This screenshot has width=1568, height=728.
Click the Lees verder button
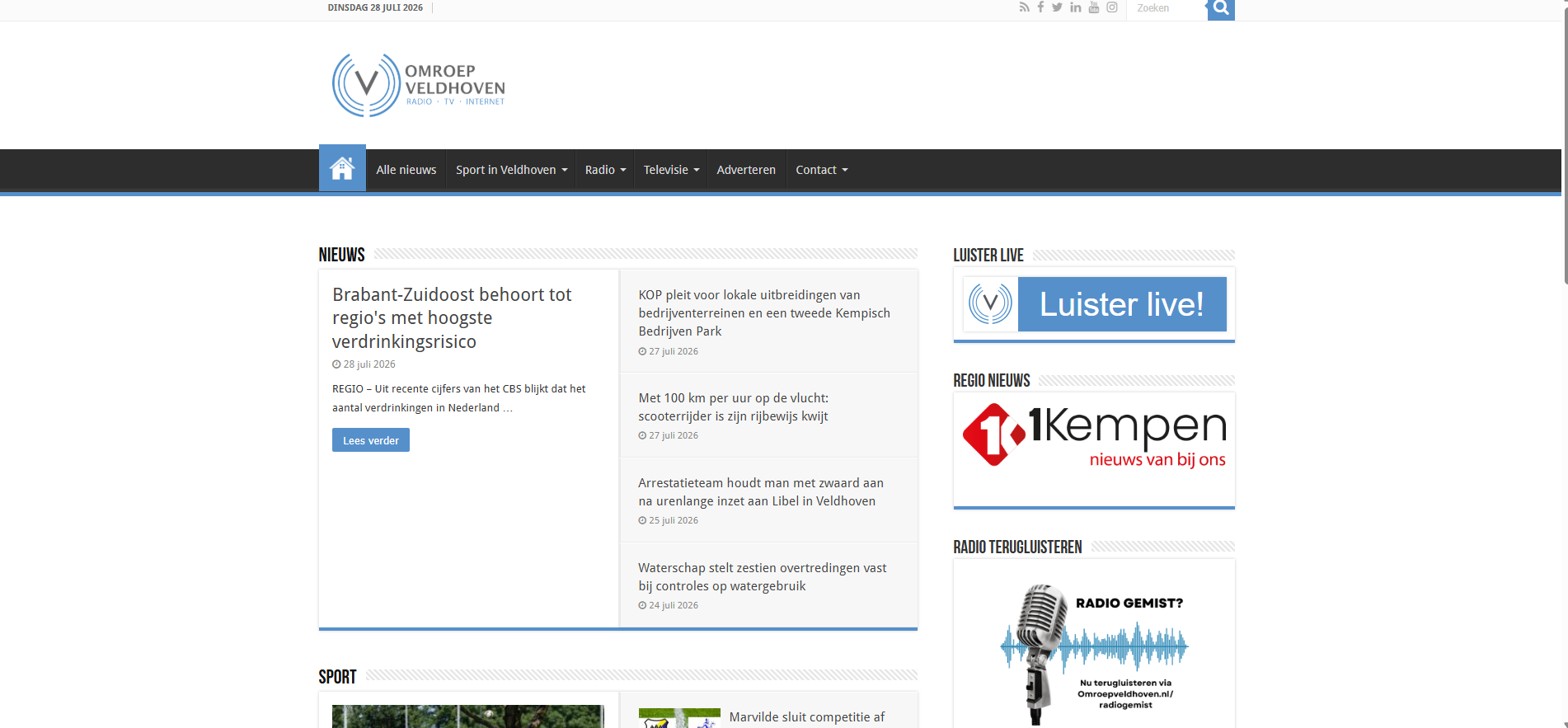tap(371, 440)
